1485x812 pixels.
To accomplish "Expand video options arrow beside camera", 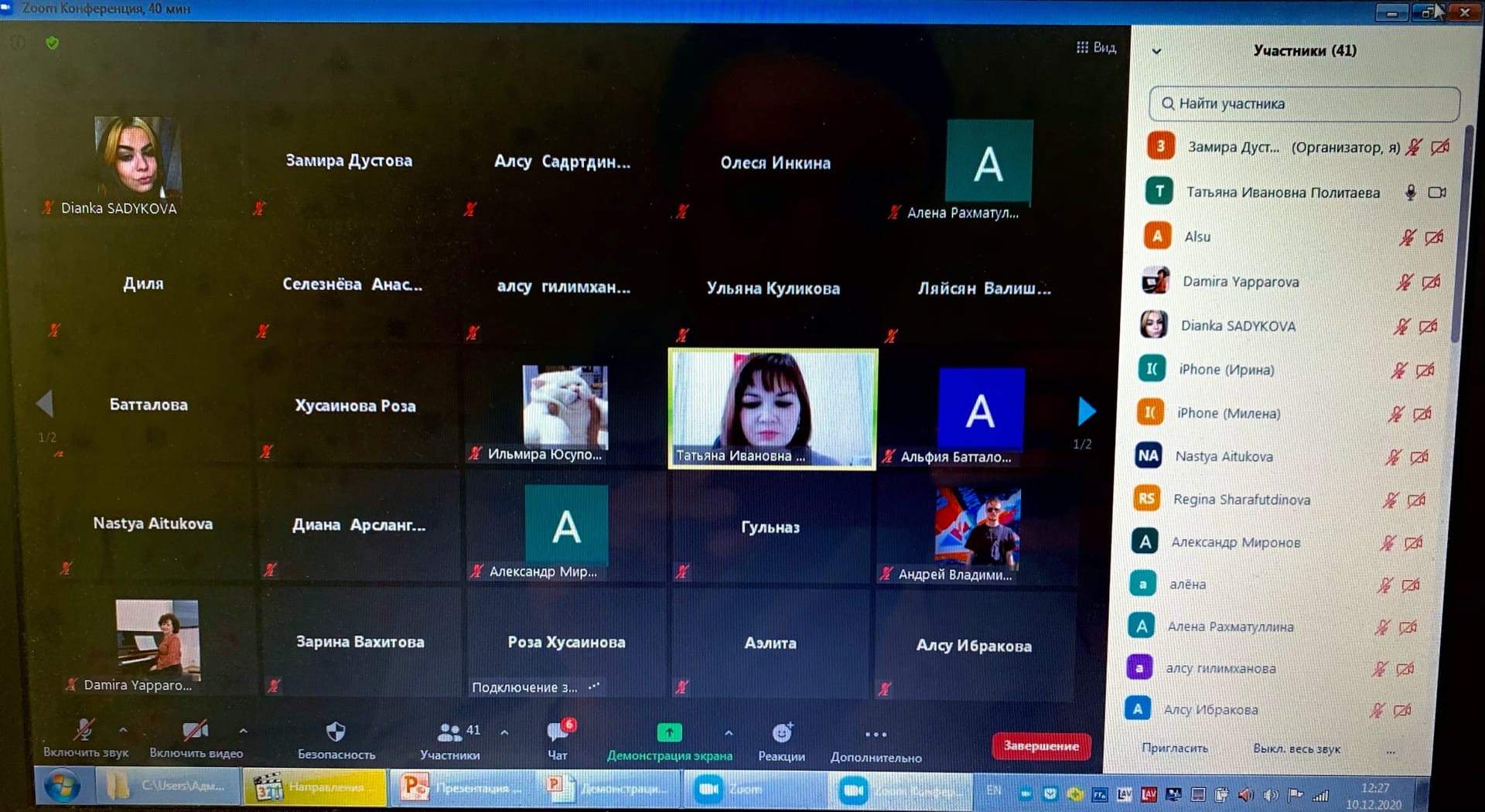I will (243, 730).
